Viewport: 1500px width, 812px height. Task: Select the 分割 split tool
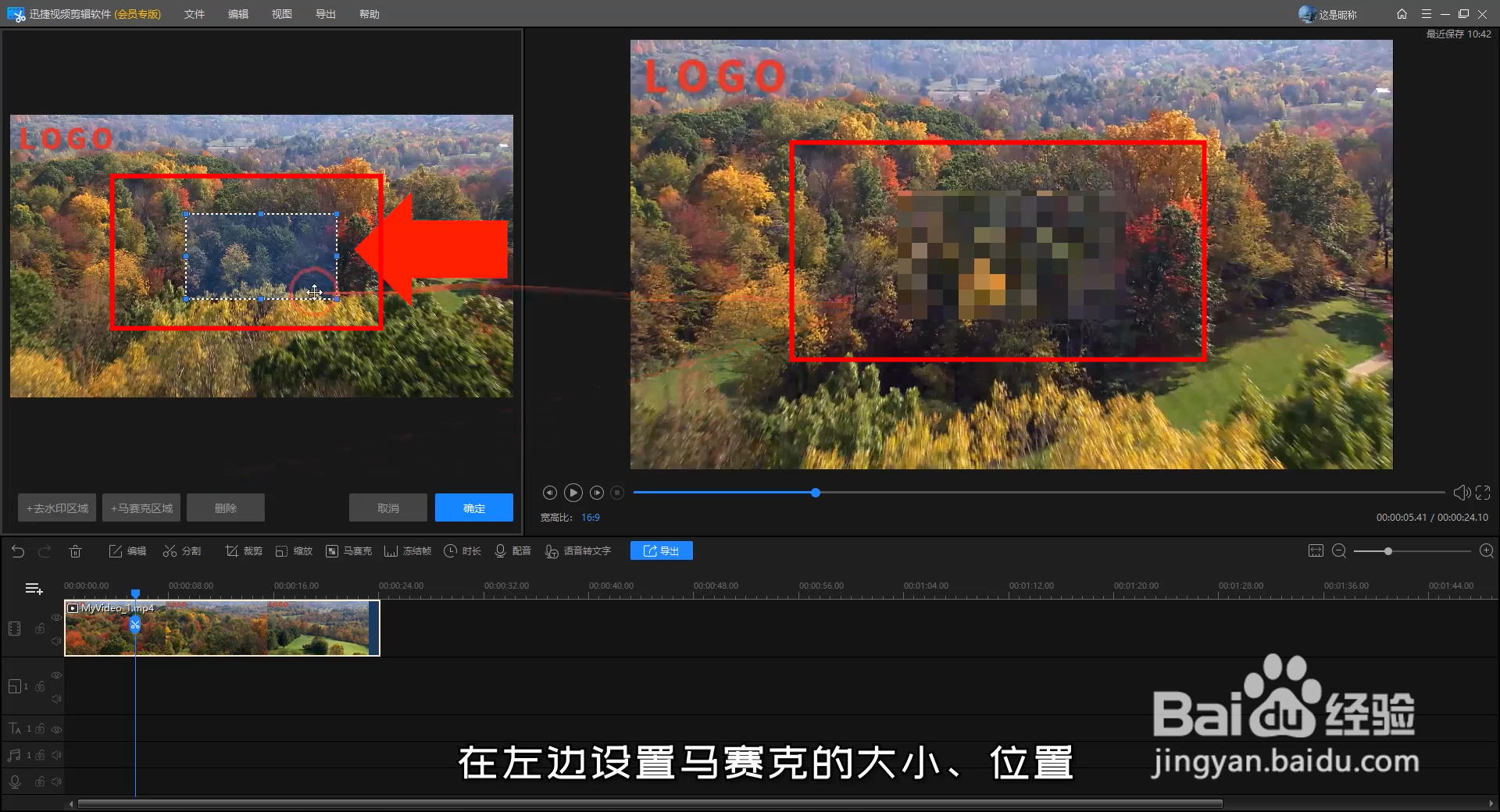click(182, 551)
